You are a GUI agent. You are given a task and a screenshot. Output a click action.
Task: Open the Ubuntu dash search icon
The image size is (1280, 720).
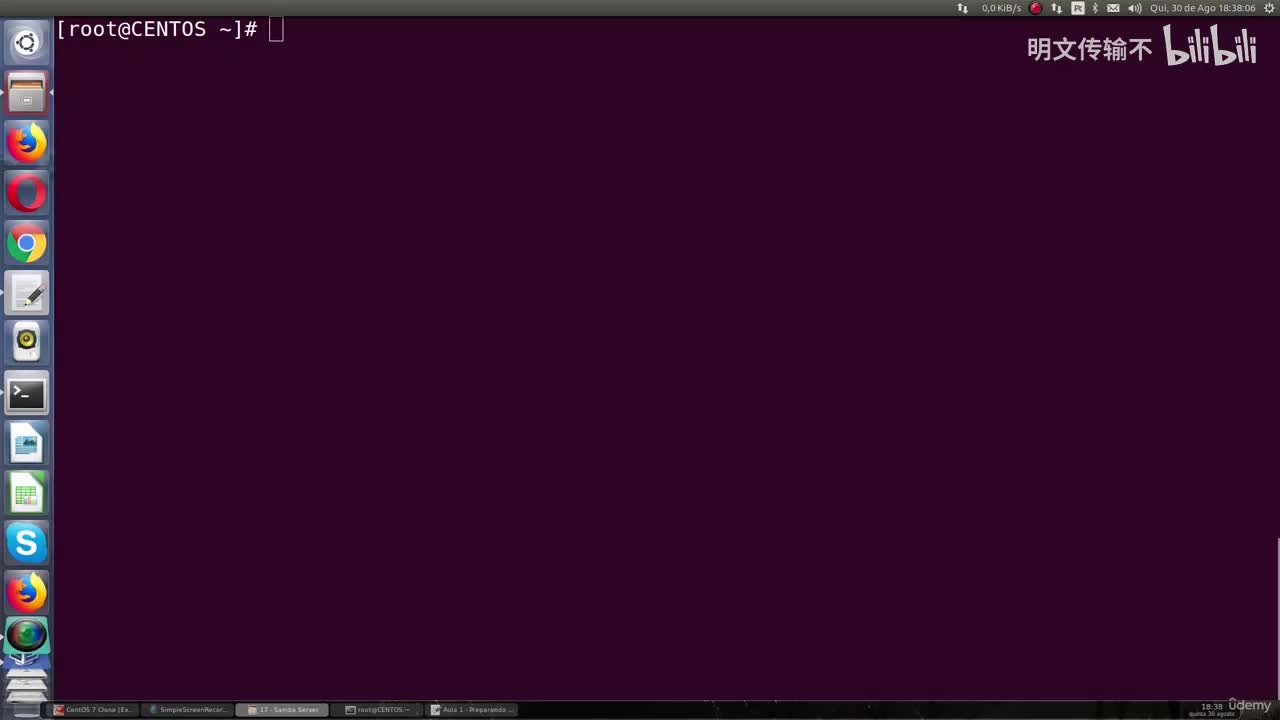pyautogui.click(x=26, y=43)
